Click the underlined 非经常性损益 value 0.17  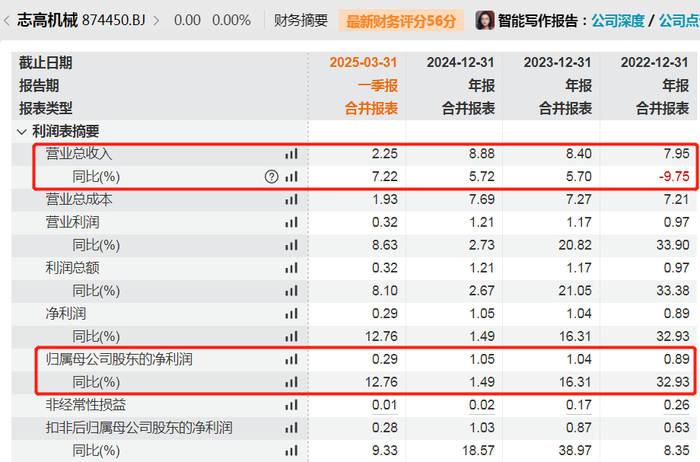click(x=579, y=405)
